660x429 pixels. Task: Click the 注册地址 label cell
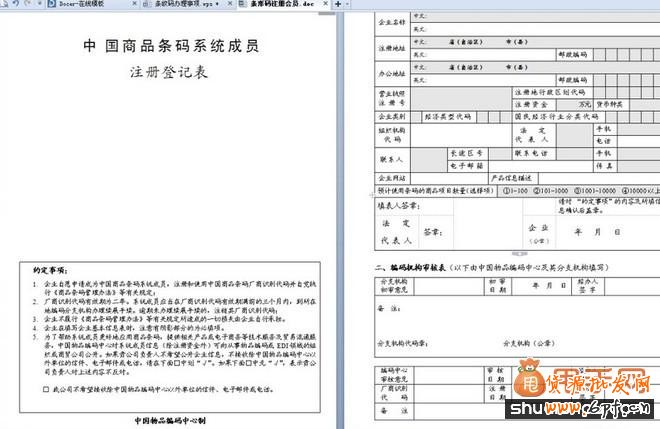392,48
